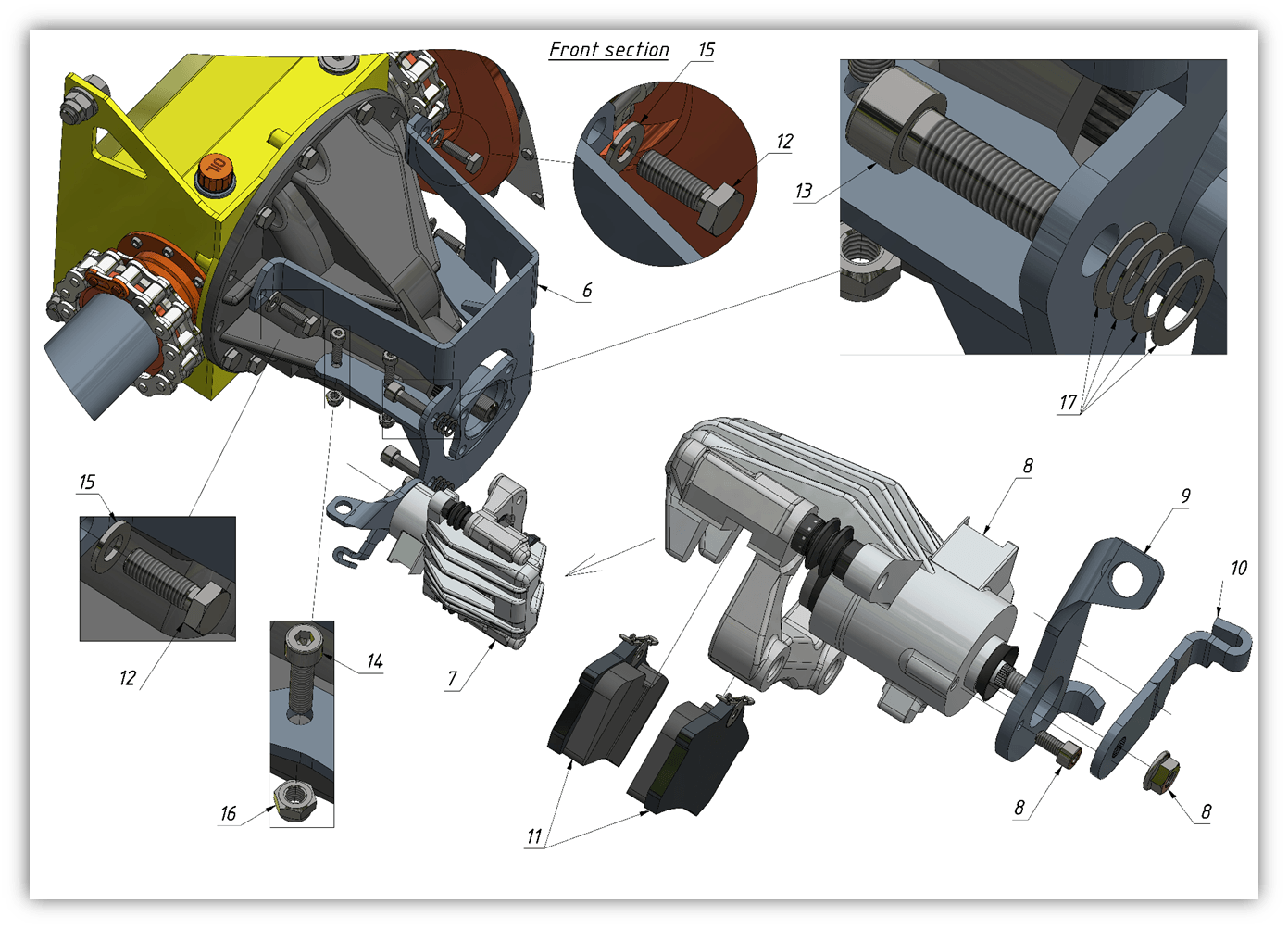Click the view direction arrow between the calipers
1288x929 pixels.
[x=608, y=558]
